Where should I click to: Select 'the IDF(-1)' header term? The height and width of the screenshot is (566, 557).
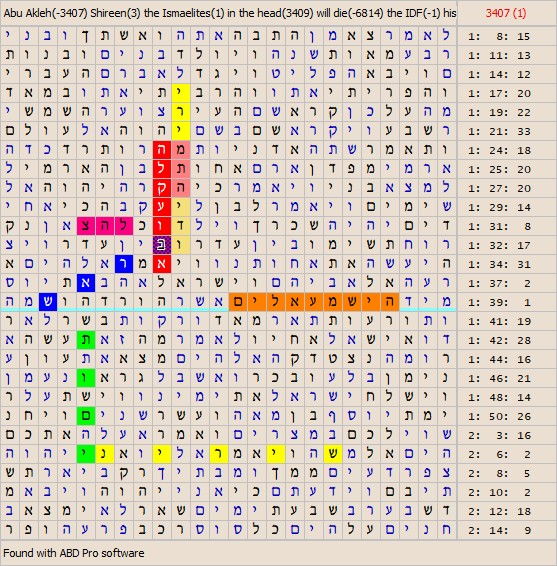[x=414, y=13]
